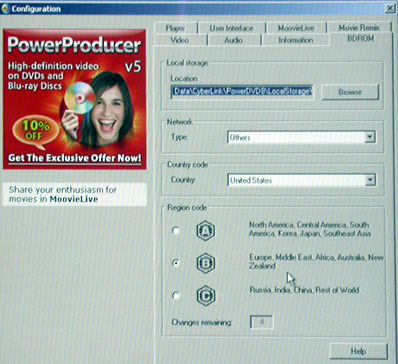Open the Information tab

pyautogui.click(x=296, y=40)
